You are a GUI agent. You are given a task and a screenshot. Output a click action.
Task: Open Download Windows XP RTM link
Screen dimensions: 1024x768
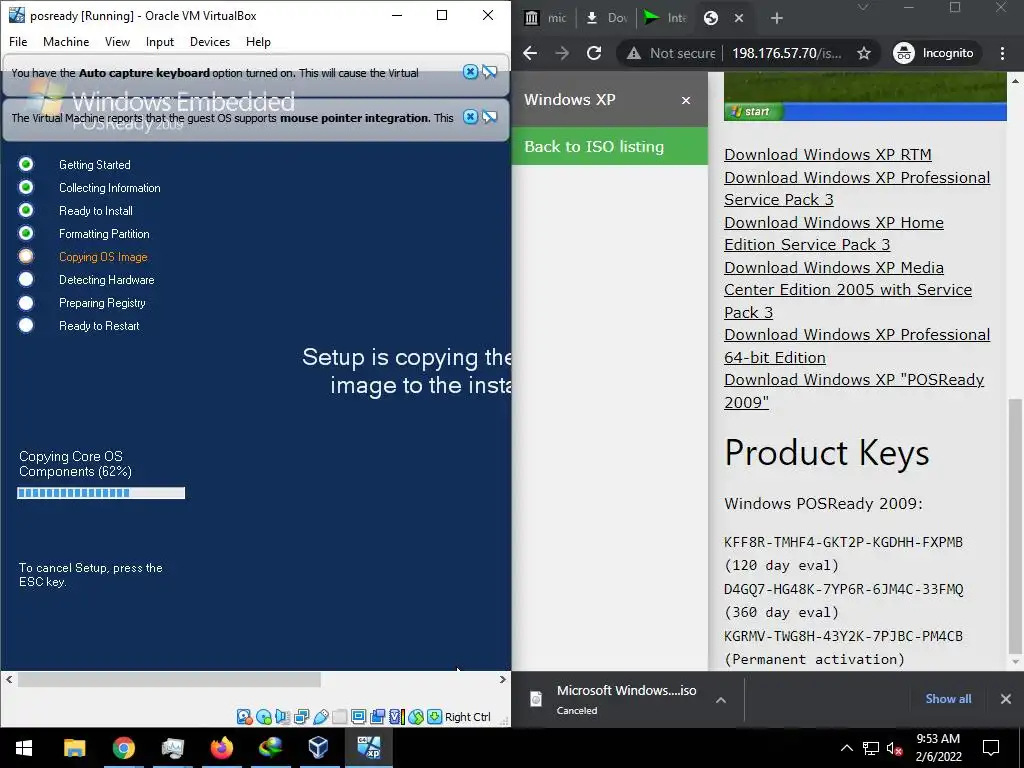(827, 155)
